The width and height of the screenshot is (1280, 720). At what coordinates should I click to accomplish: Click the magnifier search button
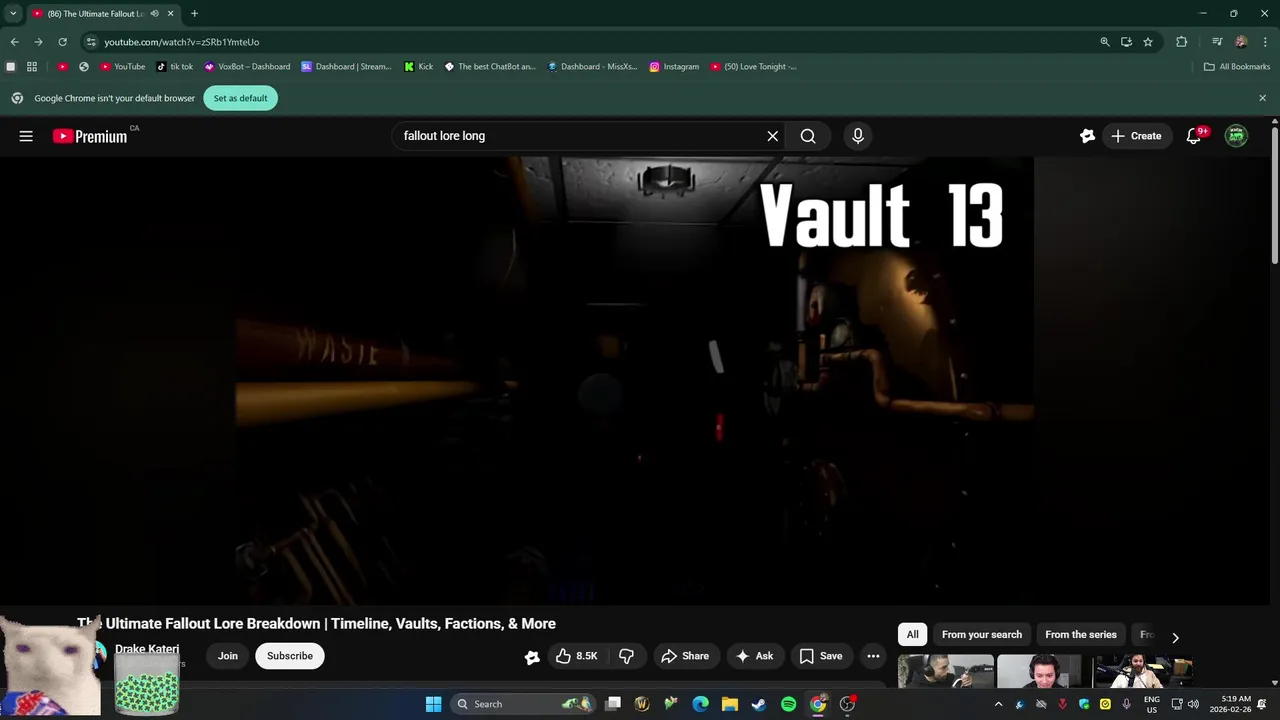(808, 136)
